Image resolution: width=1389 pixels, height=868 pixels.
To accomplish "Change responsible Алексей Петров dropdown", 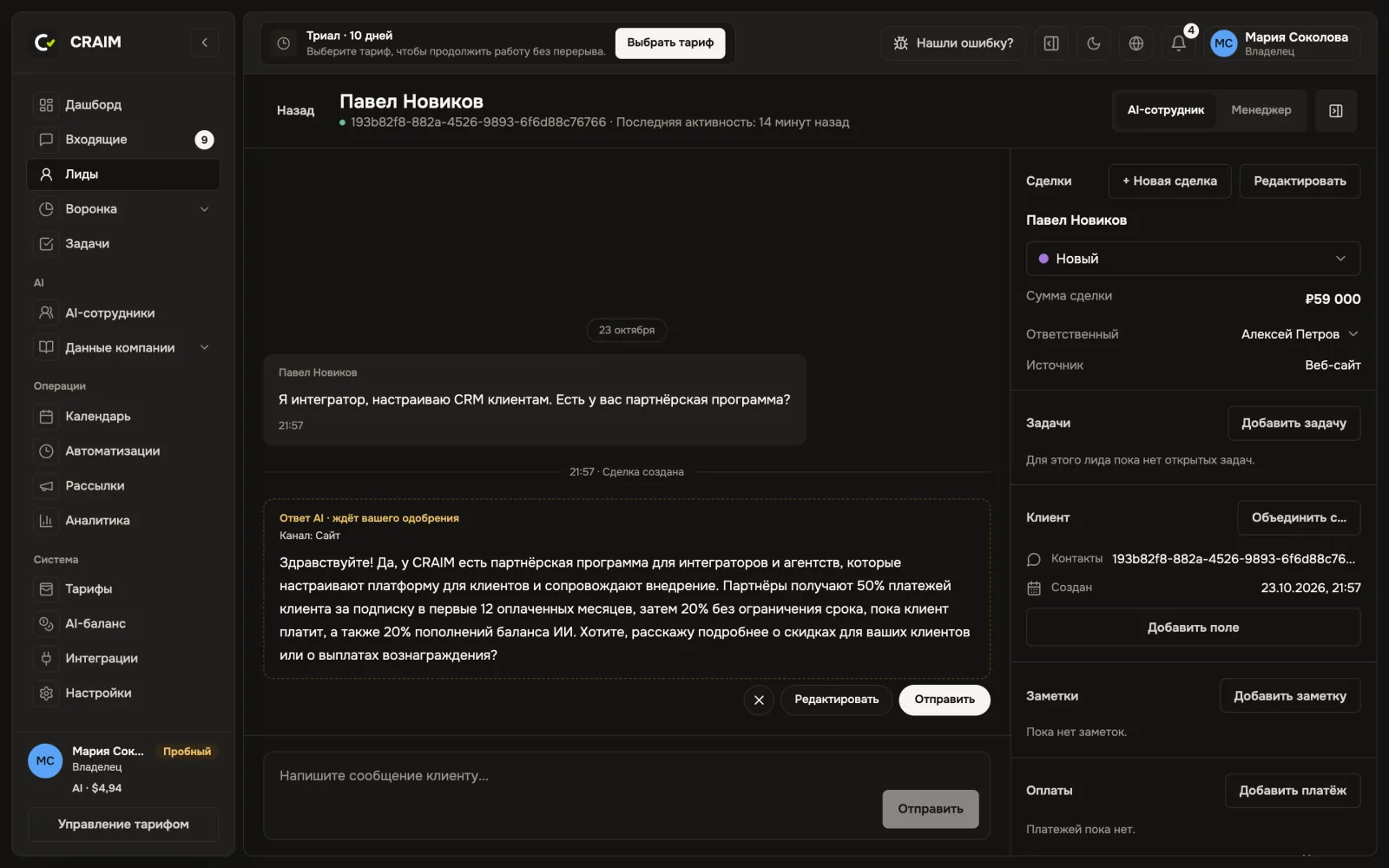I will [x=1300, y=334].
